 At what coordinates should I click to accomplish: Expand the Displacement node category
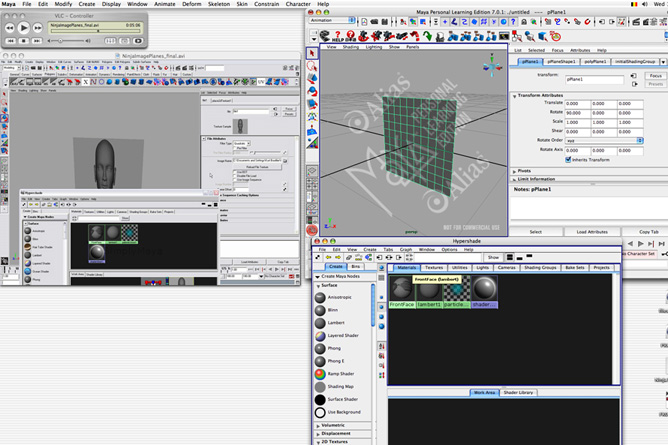(x=318, y=434)
